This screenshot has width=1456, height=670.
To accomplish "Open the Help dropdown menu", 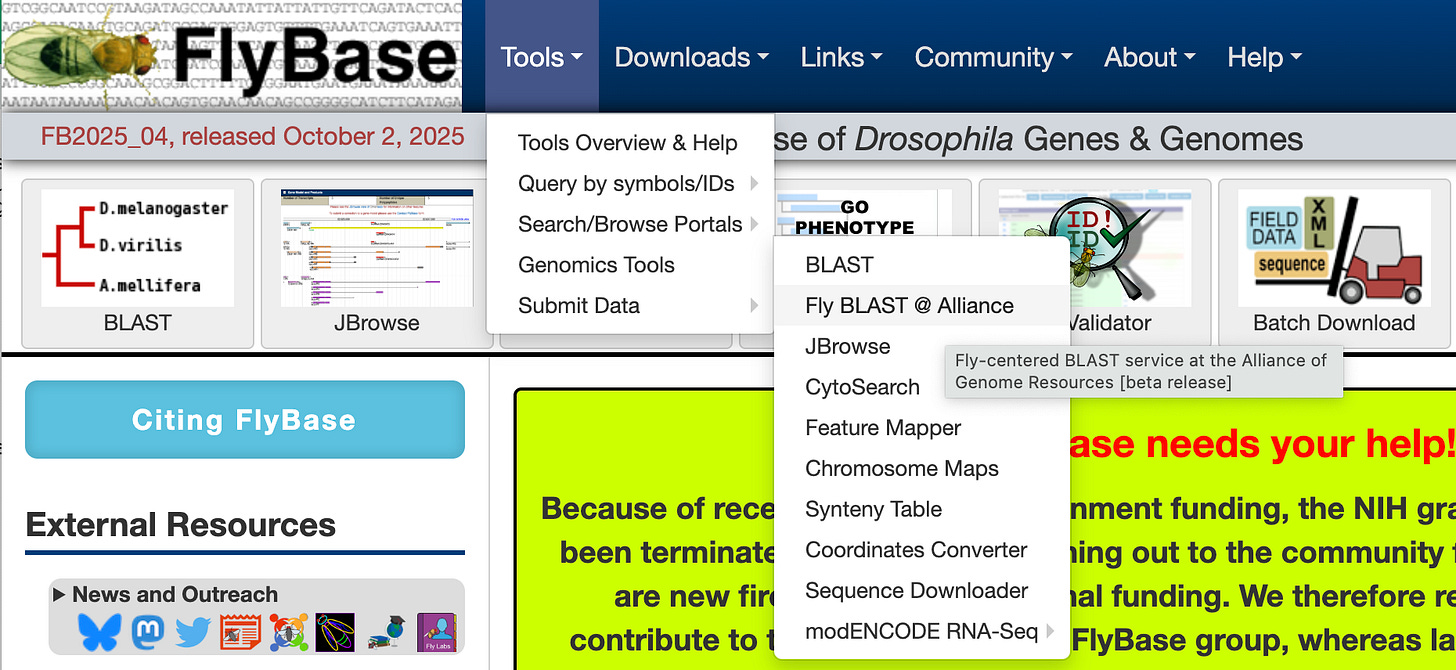I will coord(1264,57).
